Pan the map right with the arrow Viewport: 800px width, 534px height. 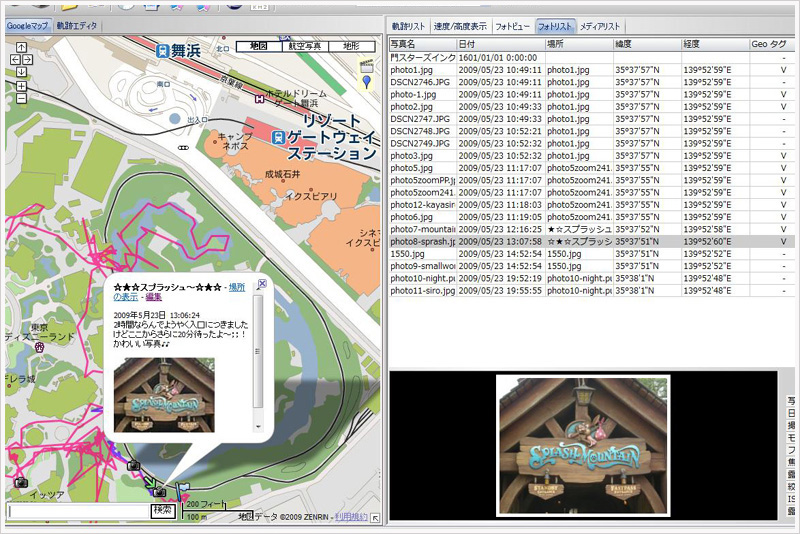(28, 60)
